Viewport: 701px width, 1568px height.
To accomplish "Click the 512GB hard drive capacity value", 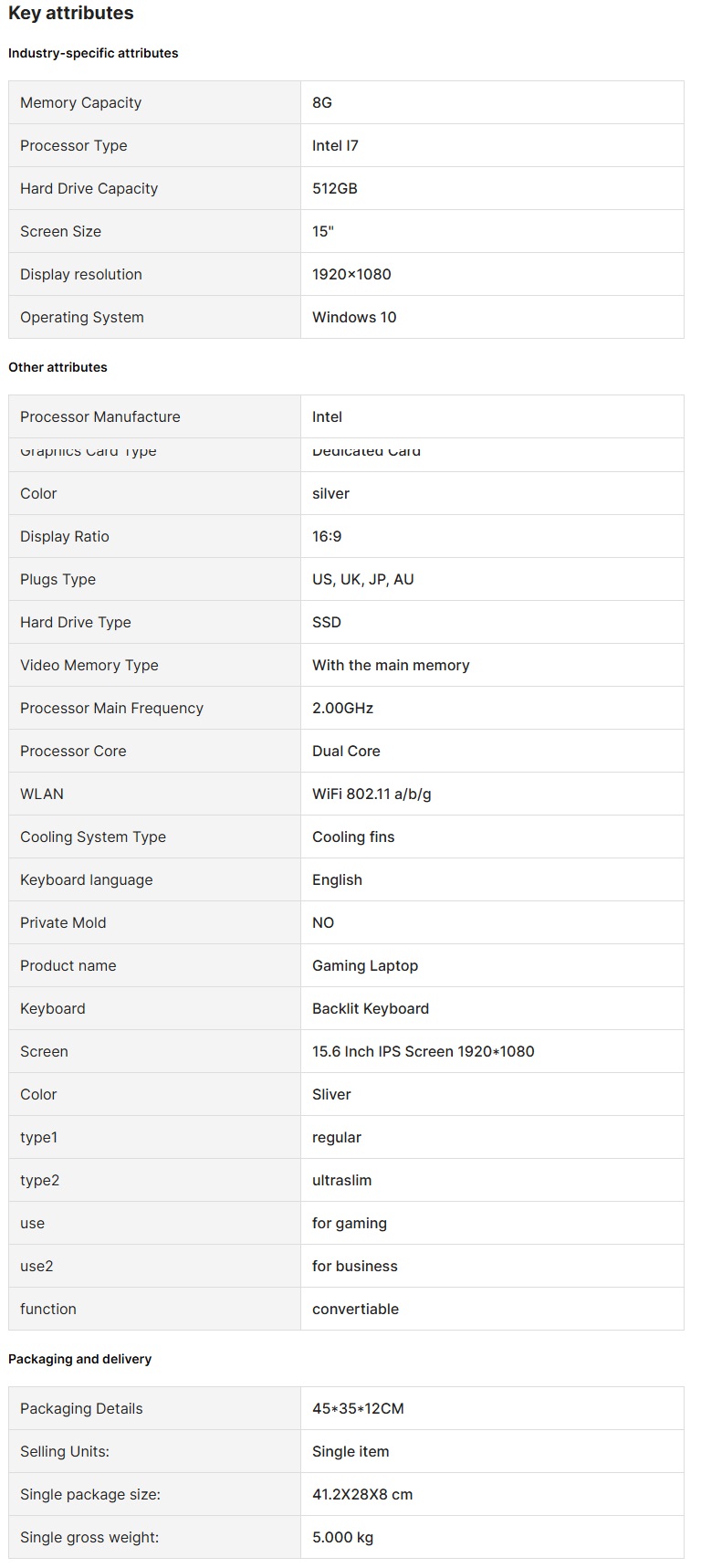I will click(335, 188).
